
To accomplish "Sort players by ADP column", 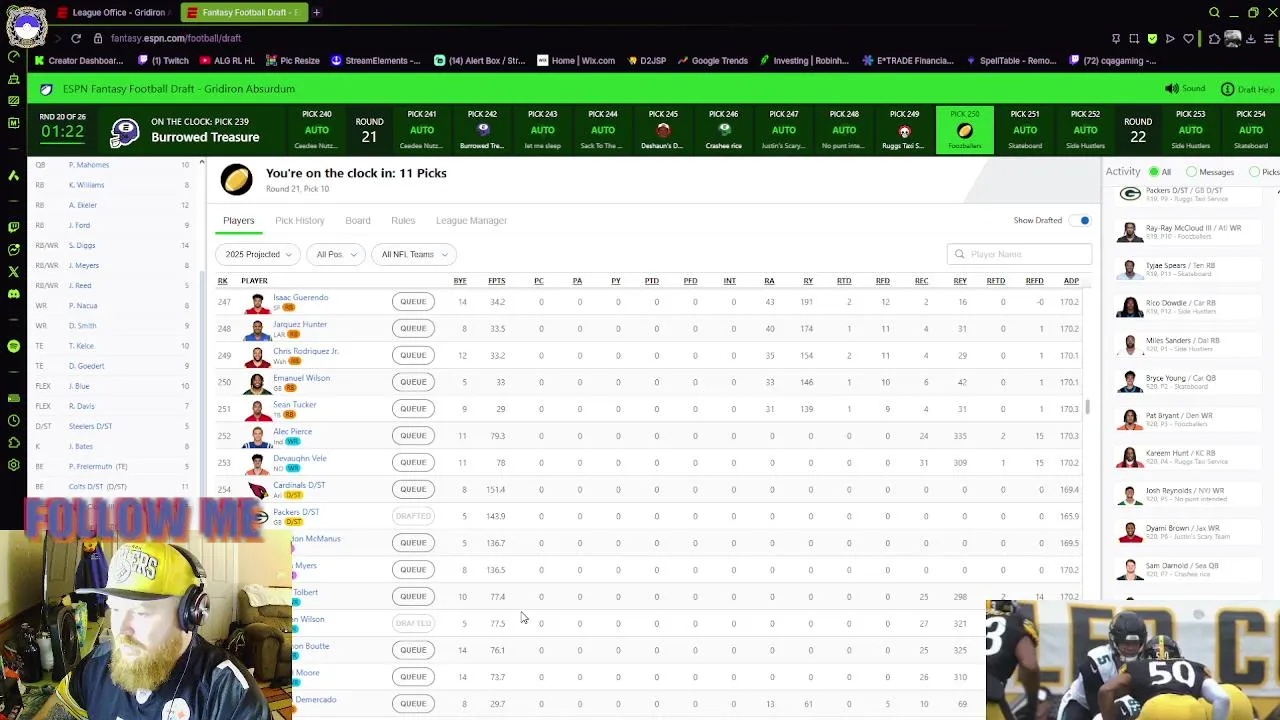I will 1071,281.
